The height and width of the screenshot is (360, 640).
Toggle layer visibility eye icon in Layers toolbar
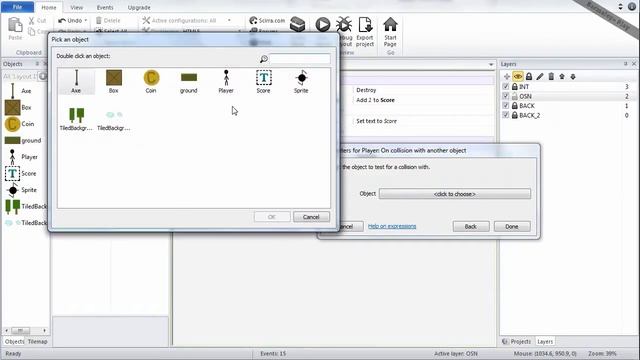coord(518,76)
